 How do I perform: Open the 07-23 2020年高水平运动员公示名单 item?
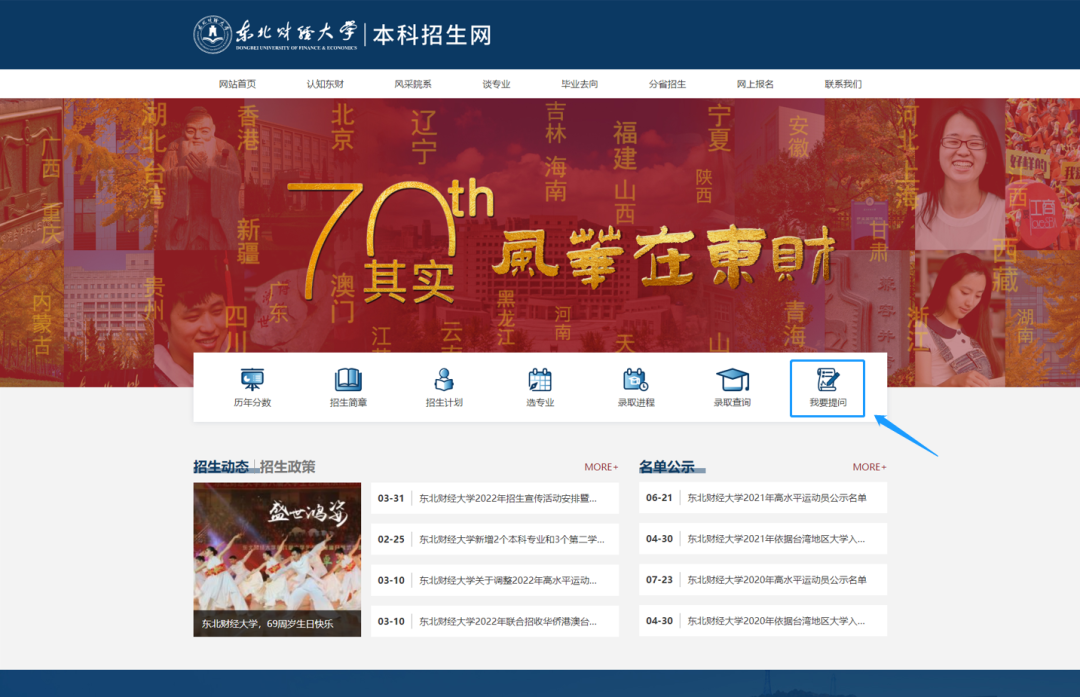click(x=763, y=580)
